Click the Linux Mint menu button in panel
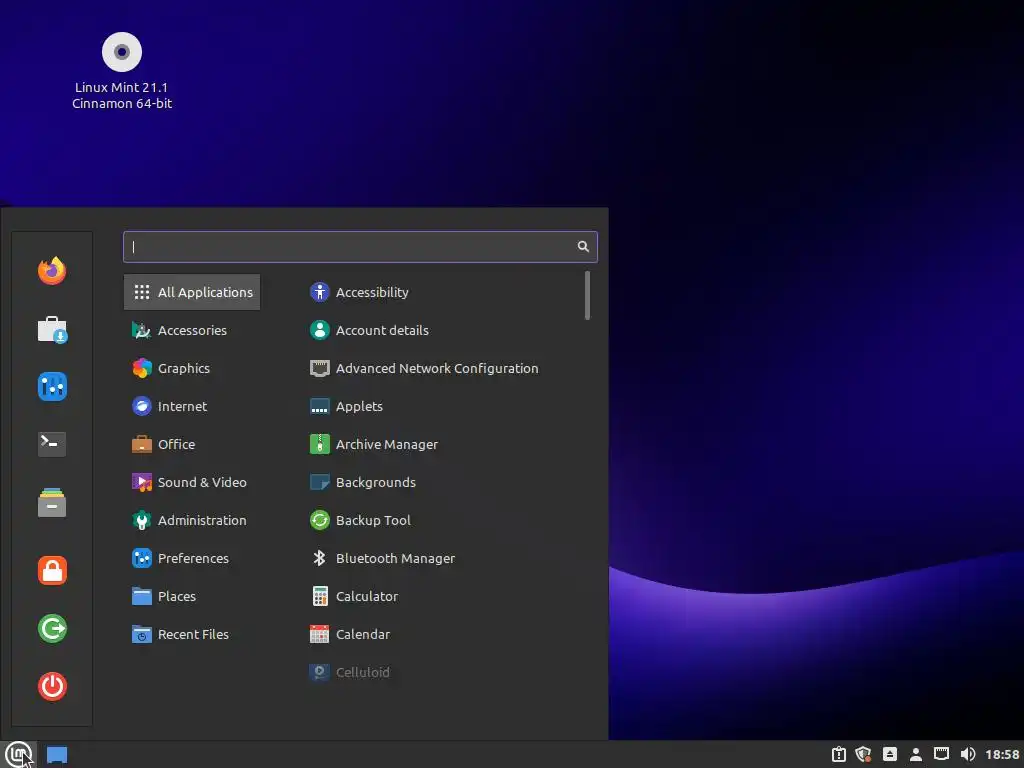 coord(18,754)
